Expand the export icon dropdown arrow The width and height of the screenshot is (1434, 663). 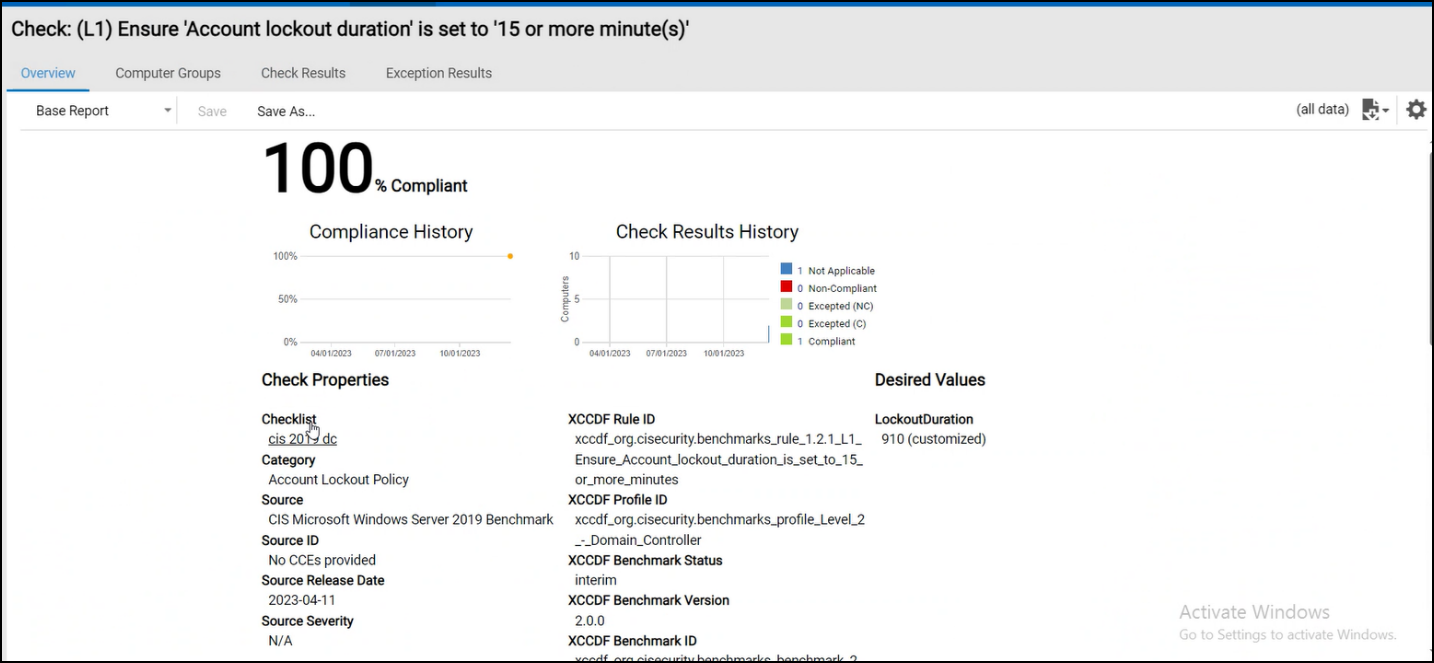1386,111
